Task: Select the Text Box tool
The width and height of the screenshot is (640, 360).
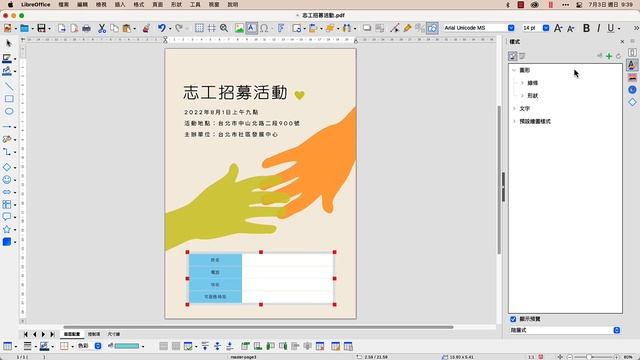Action: 251,28
